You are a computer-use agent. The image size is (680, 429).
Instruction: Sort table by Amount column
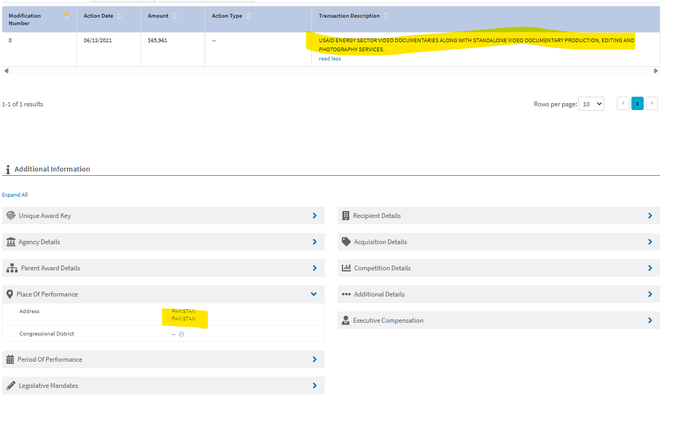(175, 16)
